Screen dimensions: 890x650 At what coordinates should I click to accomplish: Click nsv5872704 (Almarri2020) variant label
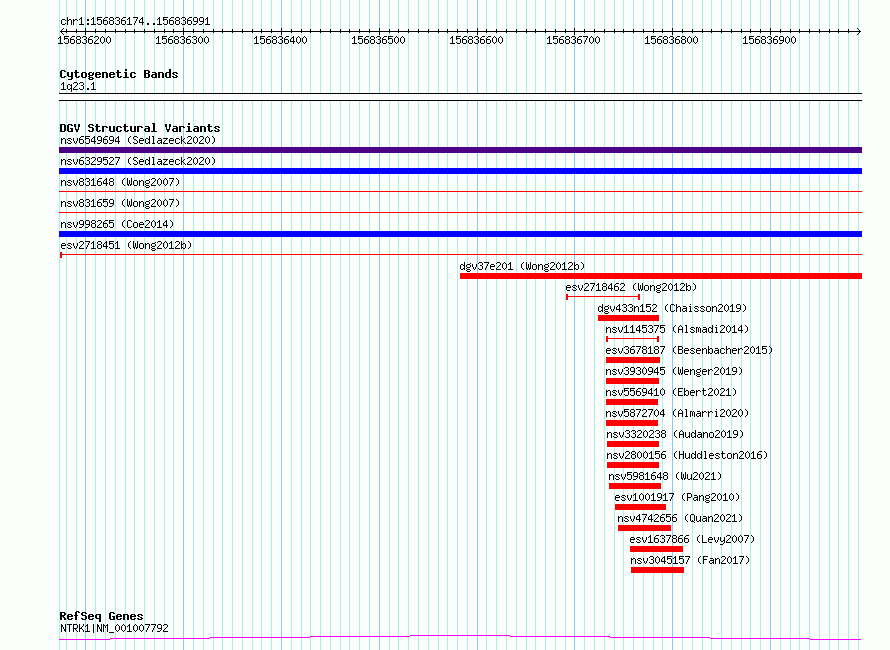click(x=677, y=413)
